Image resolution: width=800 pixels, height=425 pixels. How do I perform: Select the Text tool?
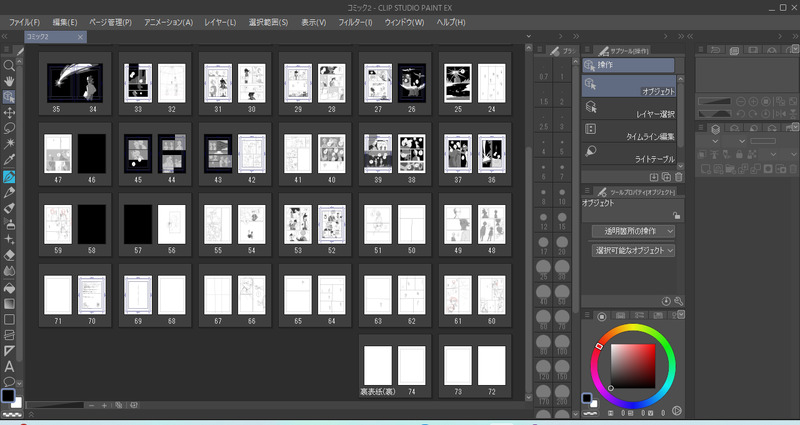pyautogui.click(x=9, y=367)
